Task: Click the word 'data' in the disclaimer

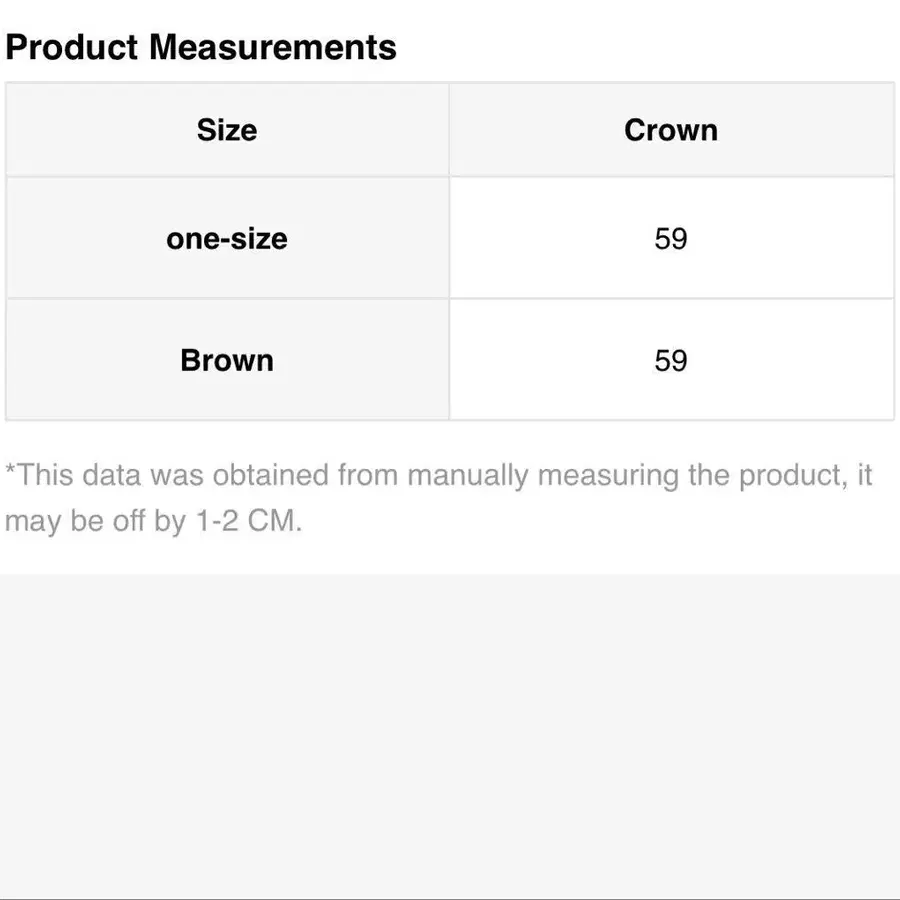Action: click(112, 474)
